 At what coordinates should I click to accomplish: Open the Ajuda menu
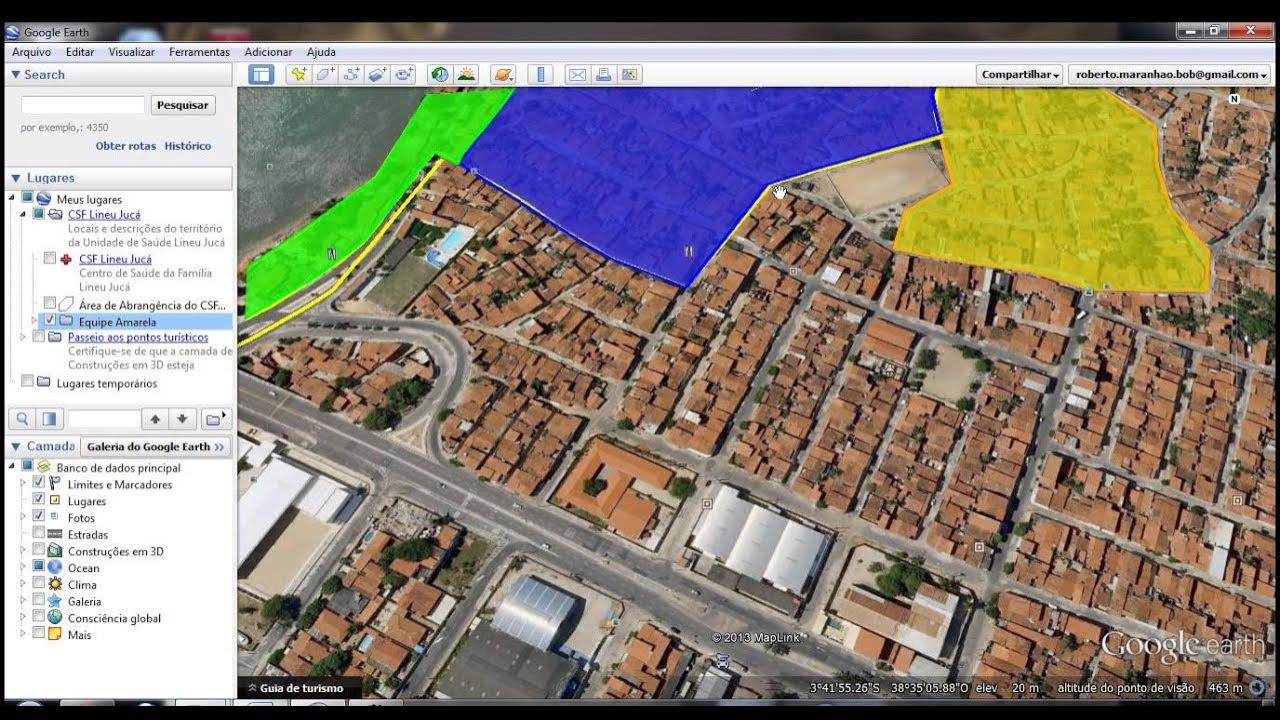[x=321, y=52]
